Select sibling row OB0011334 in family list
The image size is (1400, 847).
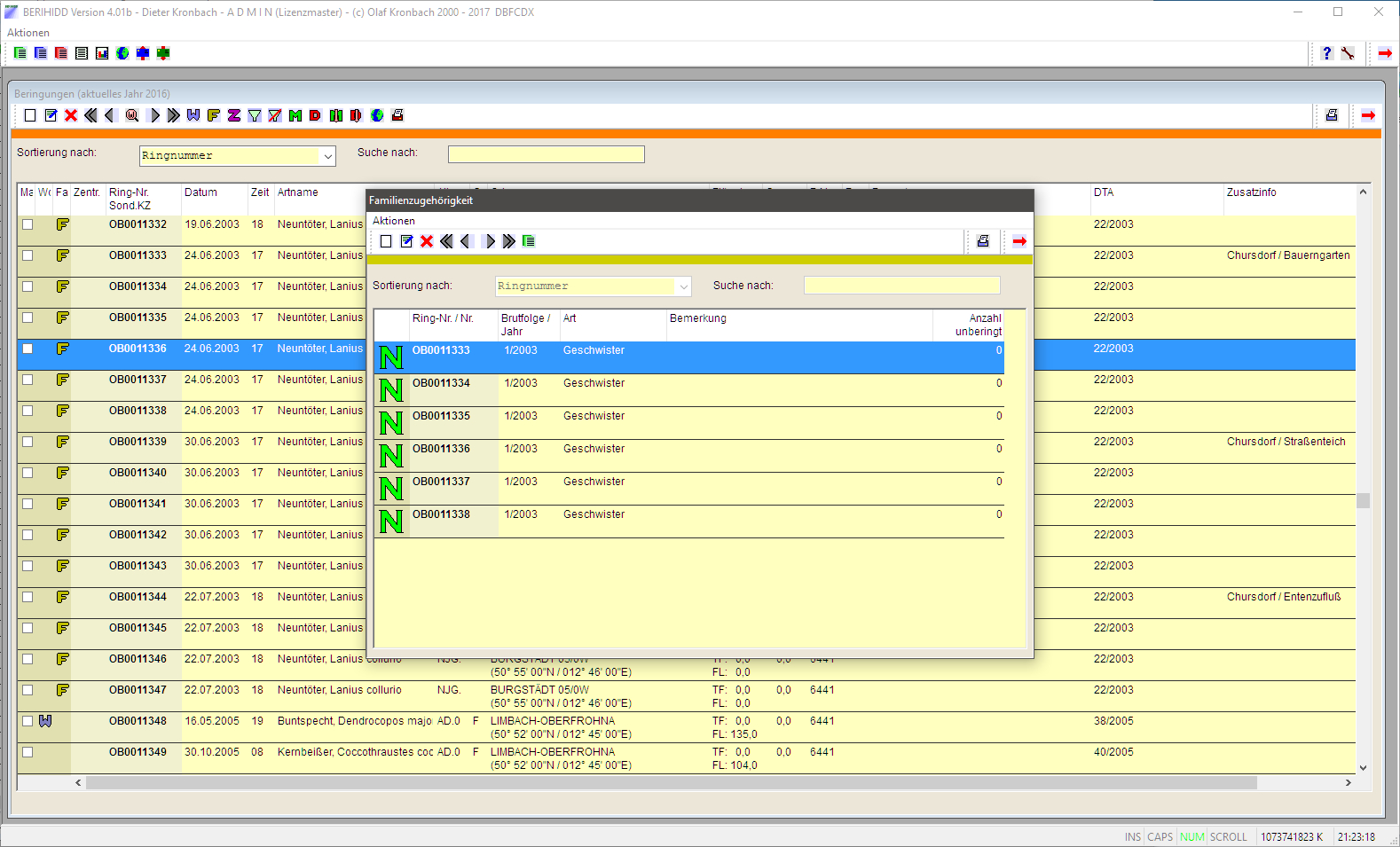pyautogui.click(x=689, y=390)
